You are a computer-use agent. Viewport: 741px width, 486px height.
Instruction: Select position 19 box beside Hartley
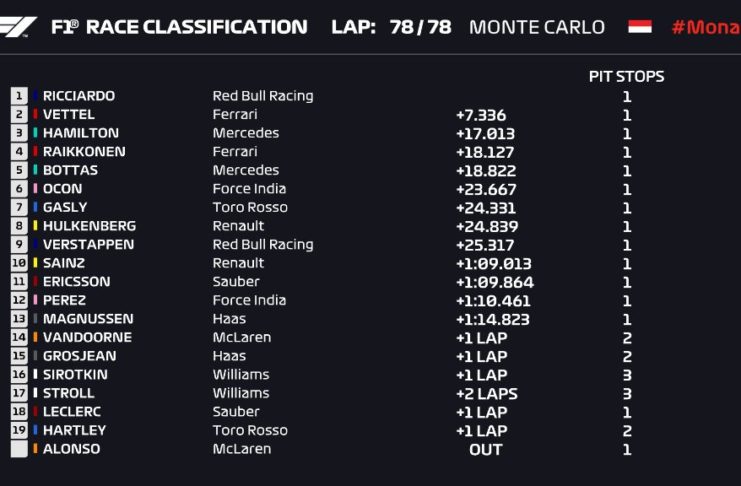(19, 430)
